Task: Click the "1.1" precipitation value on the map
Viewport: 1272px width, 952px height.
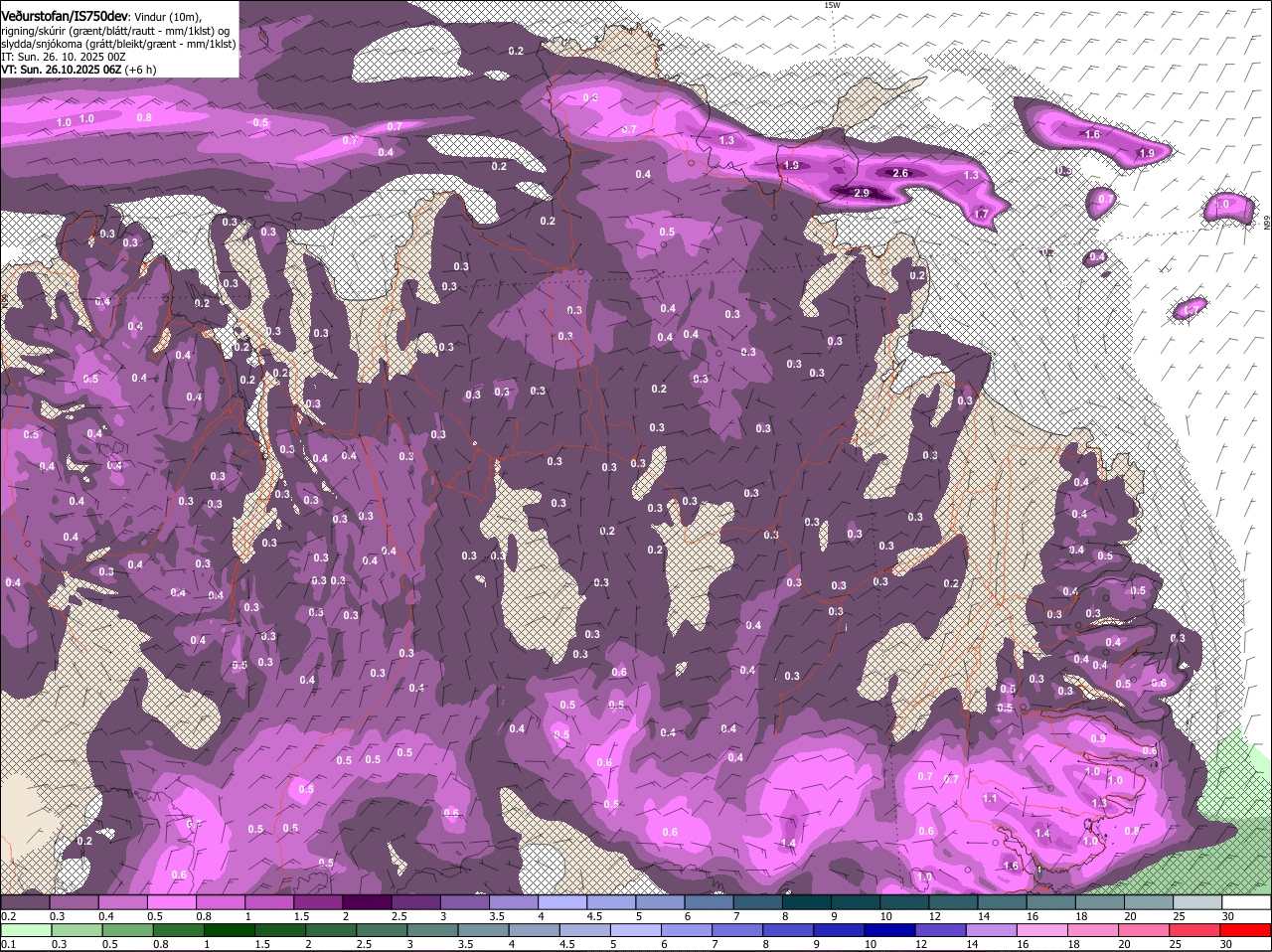Action: [990, 798]
